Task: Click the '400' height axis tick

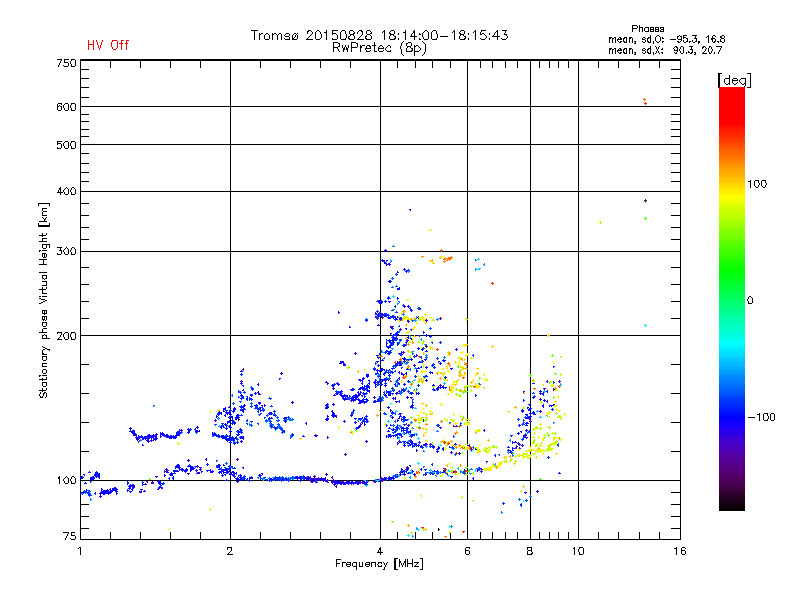Action: [66, 191]
